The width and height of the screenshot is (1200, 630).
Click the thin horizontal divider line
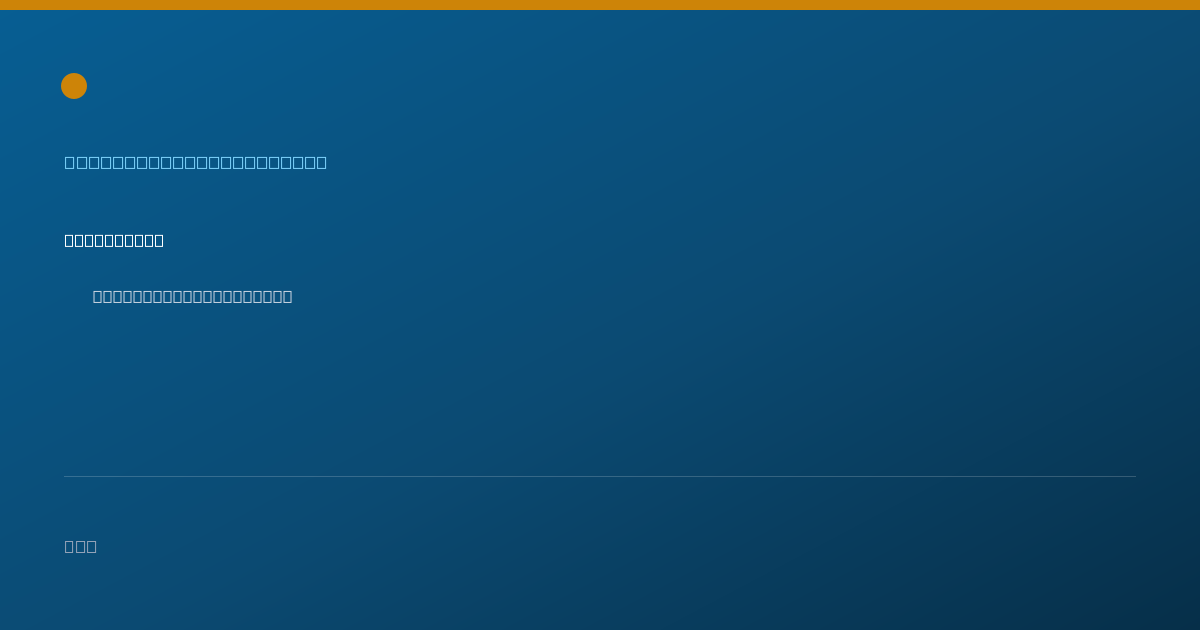tap(600, 476)
